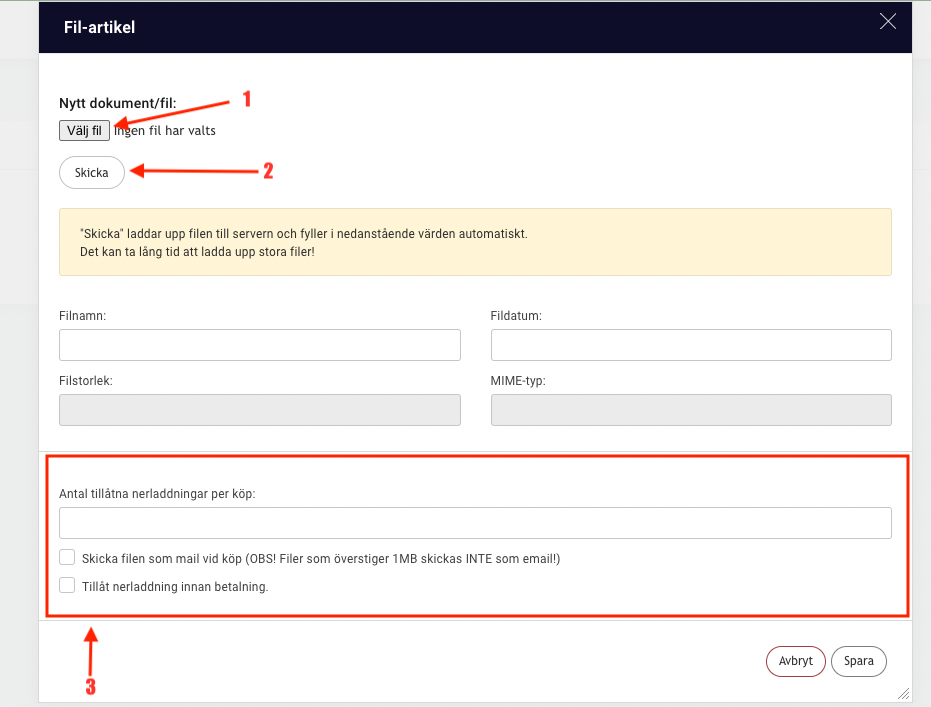The width and height of the screenshot is (931, 707).
Task: Cancel the dialog with Avbryt
Action: (x=796, y=661)
